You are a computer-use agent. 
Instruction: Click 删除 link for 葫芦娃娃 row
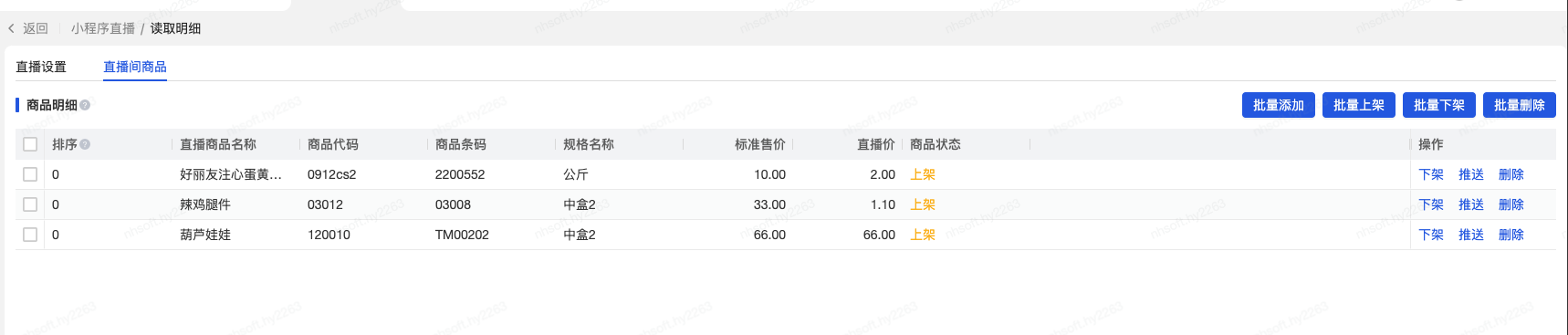pyautogui.click(x=1511, y=235)
